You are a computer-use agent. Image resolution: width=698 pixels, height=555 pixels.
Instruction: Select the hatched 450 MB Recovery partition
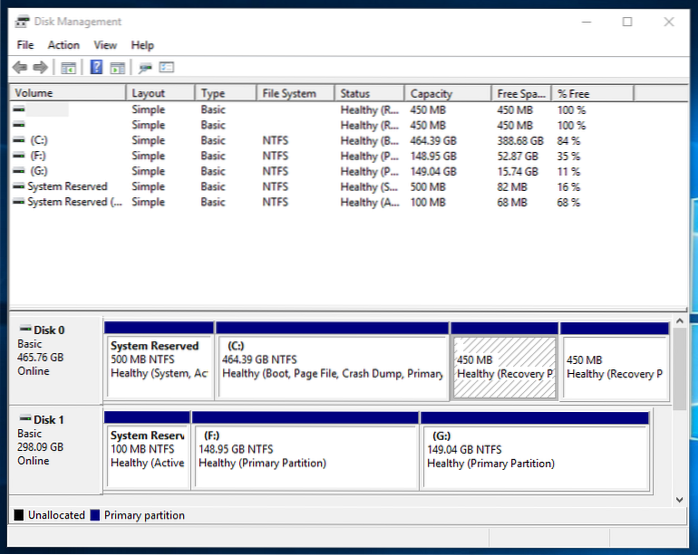(504, 367)
